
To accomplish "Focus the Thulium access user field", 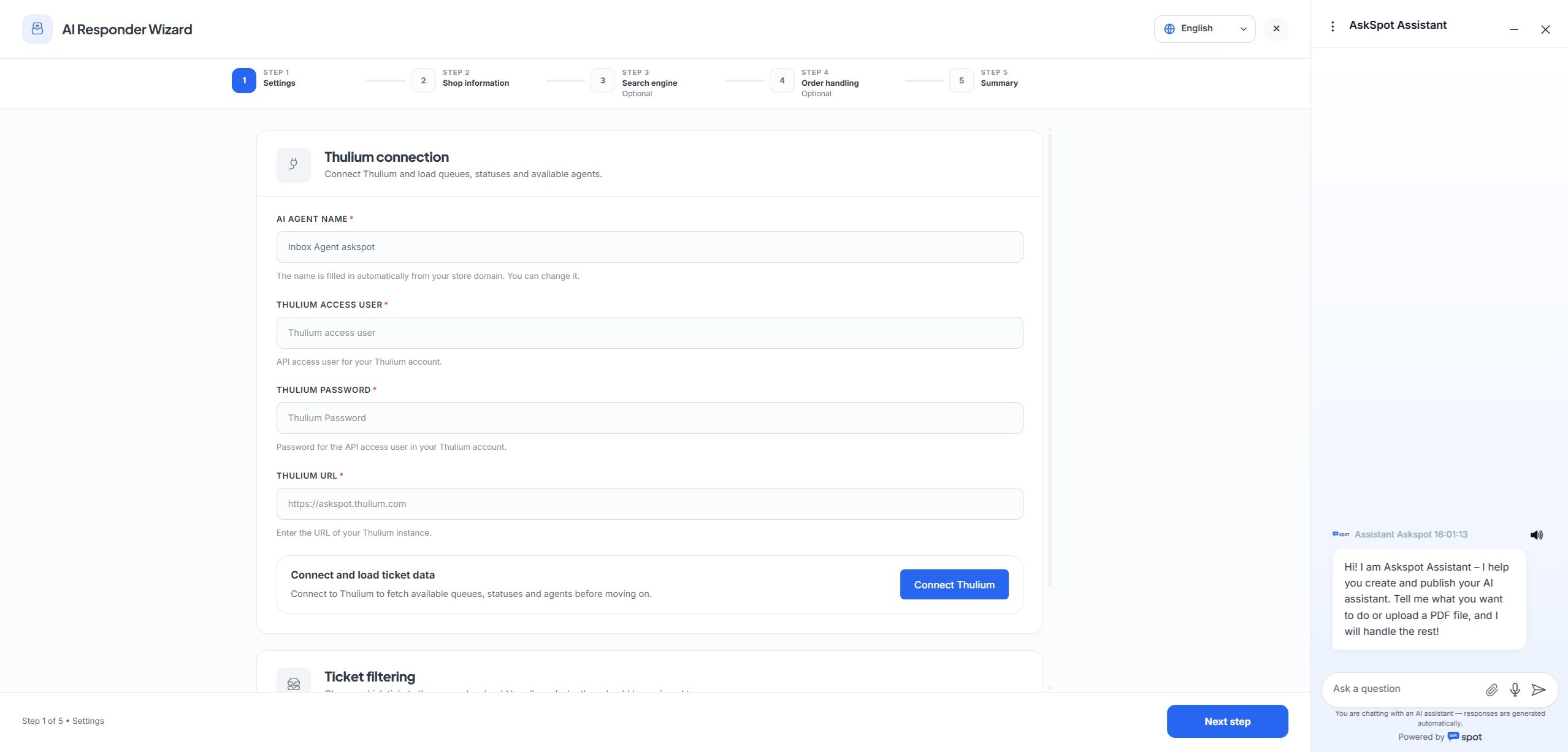I will click(x=649, y=333).
